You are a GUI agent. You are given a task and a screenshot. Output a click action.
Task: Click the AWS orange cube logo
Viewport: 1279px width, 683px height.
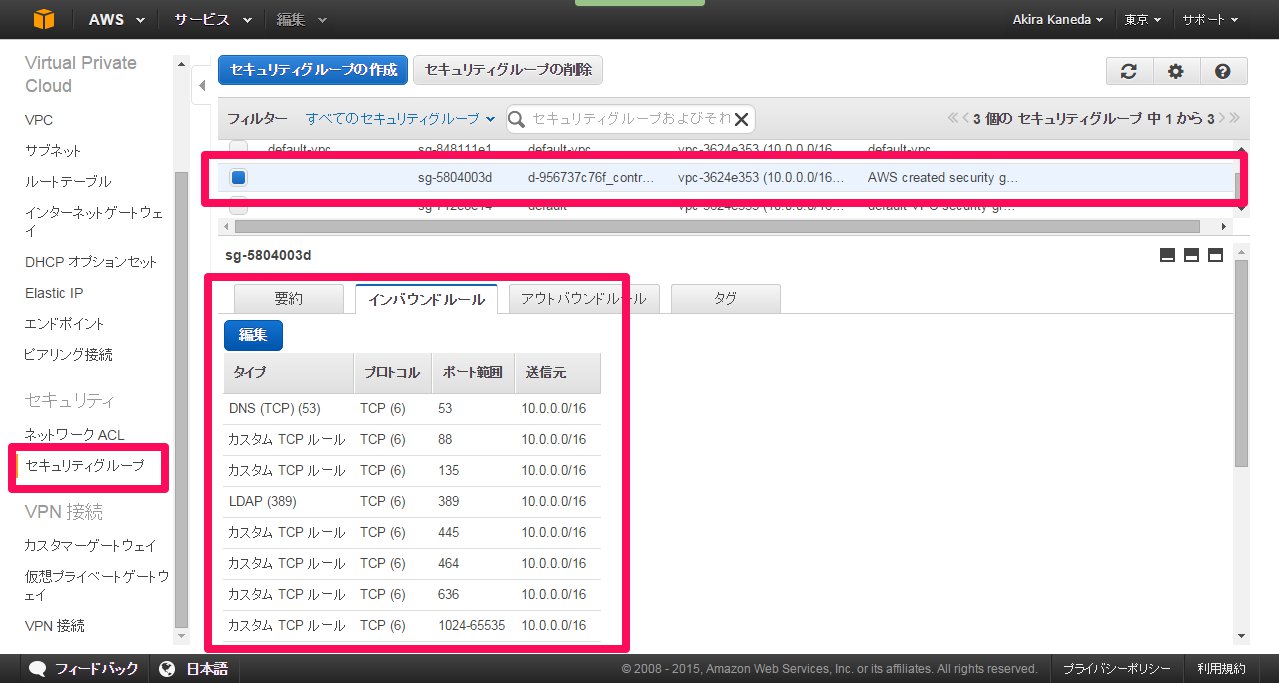coord(42,19)
